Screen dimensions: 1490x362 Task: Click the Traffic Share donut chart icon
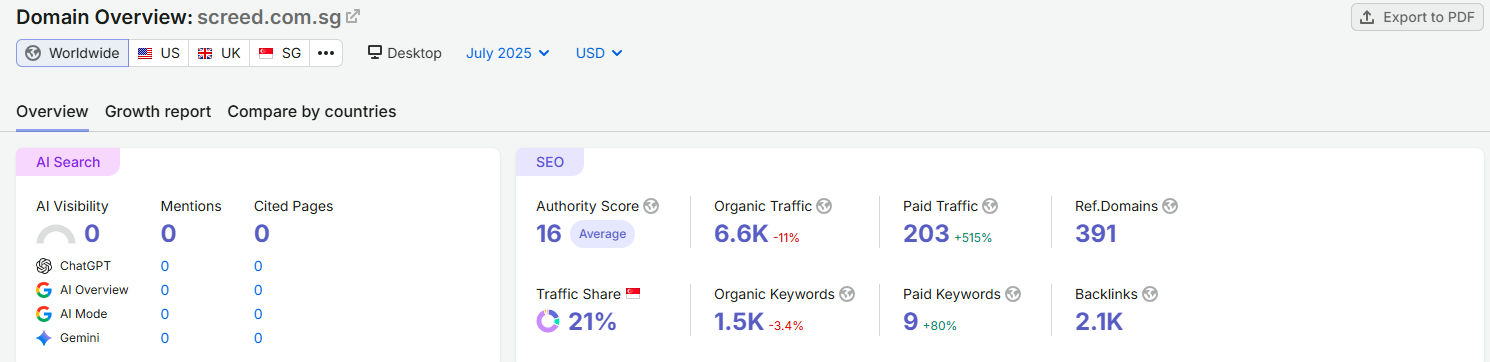(548, 321)
